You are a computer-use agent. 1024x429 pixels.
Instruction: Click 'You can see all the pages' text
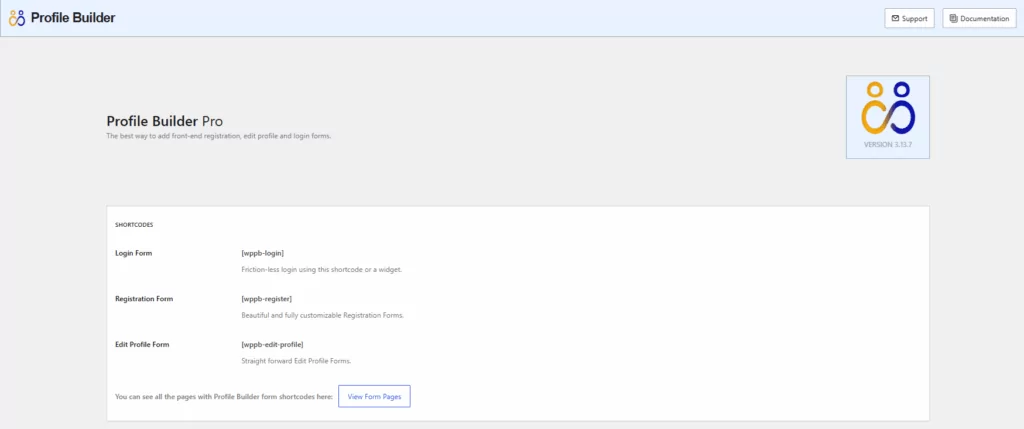tap(224, 396)
